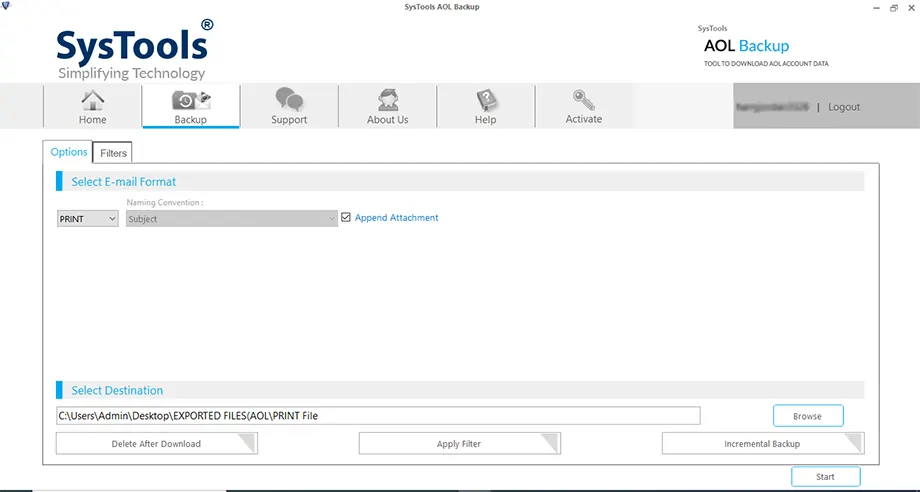Click the Incremental Backup button
Image resolution: width=920 pixels, height=492 pixels.
pos(763,443)
